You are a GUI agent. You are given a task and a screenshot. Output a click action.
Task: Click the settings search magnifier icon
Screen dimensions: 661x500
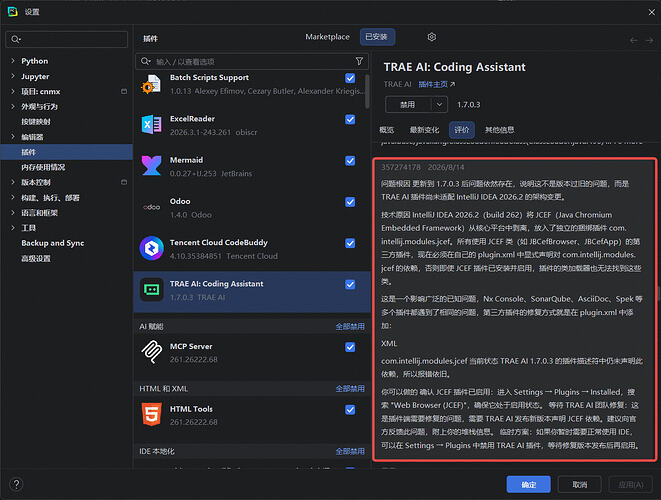pyautogui.click(x=16, y=39)
